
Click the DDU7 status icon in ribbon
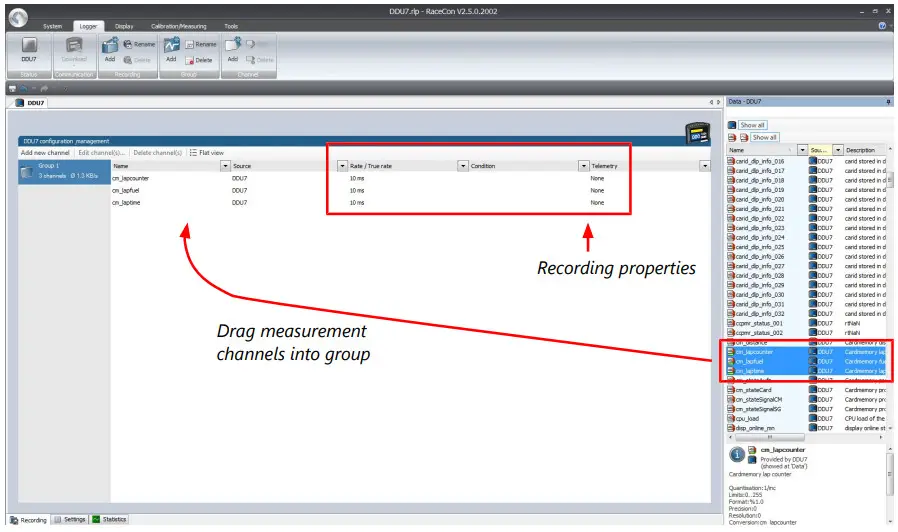pyautogui.click(x=29, y=45)
